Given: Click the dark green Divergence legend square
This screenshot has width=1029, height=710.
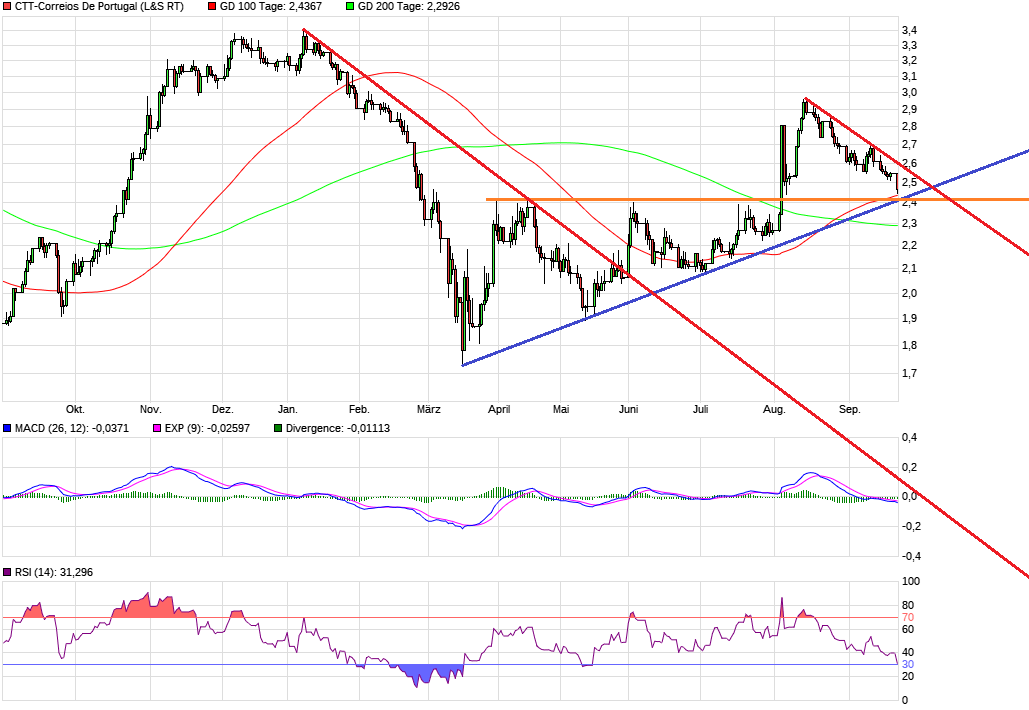Looking at the screenshot, I should (277, 427).
